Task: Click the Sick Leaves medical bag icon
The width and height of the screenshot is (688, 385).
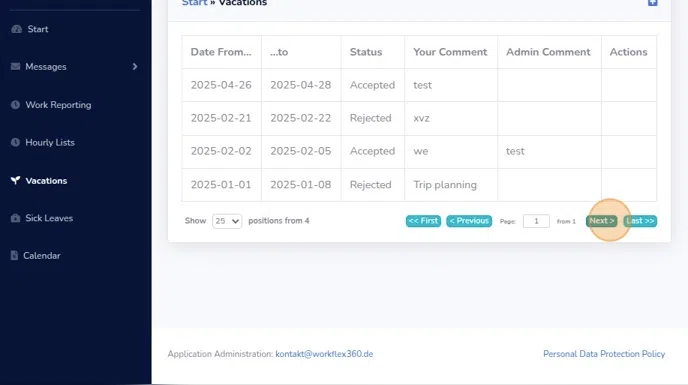Action: [15, 218]
